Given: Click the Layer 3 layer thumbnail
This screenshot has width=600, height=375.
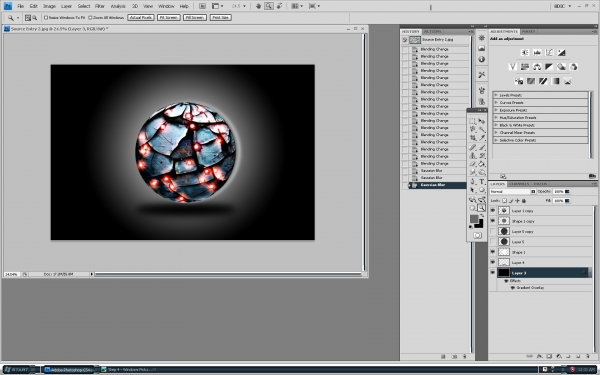Looking at the screenshot, I should click(504, 272).
